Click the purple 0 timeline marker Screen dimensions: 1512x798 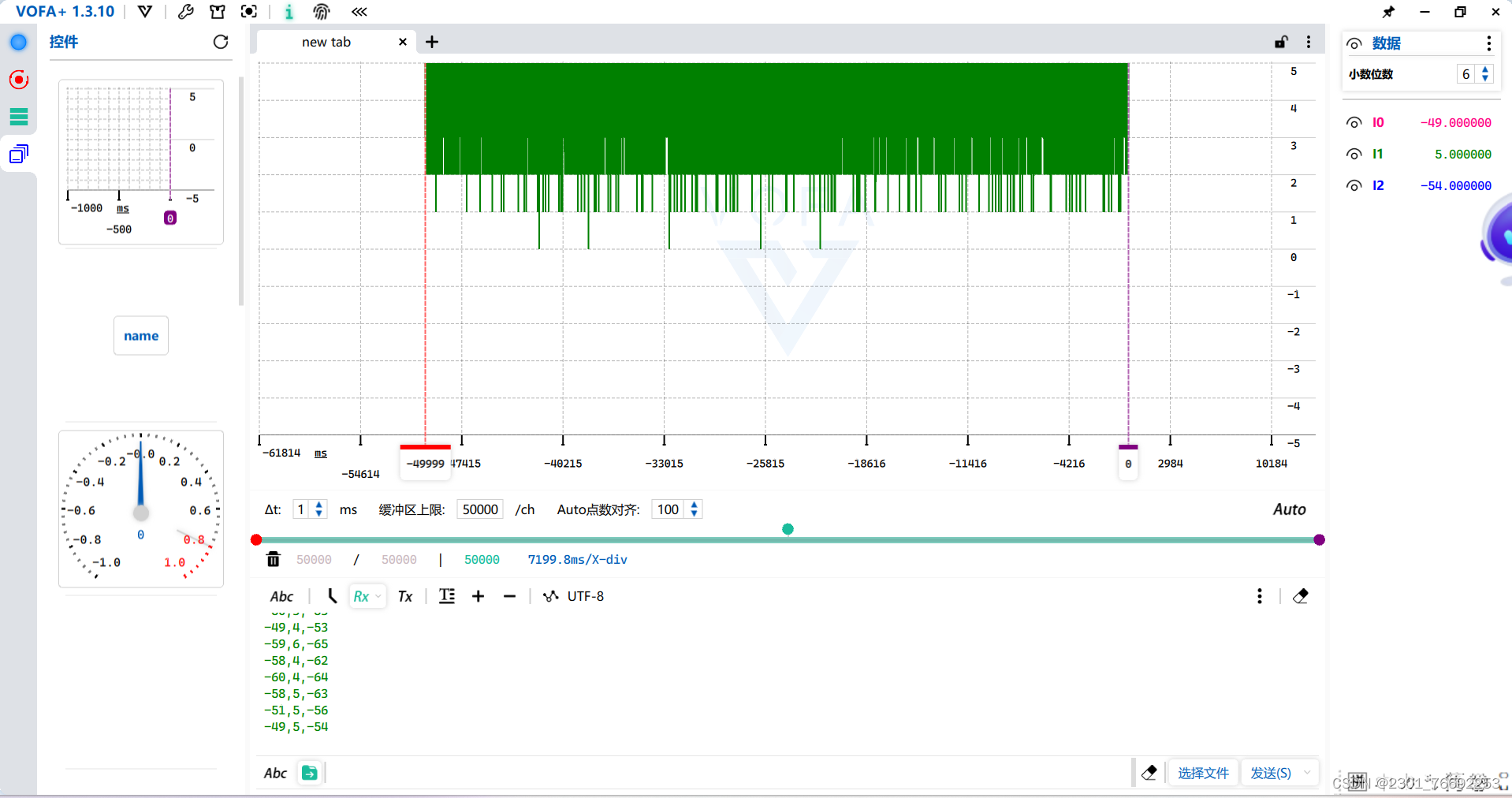click(x=1128, y=463)
